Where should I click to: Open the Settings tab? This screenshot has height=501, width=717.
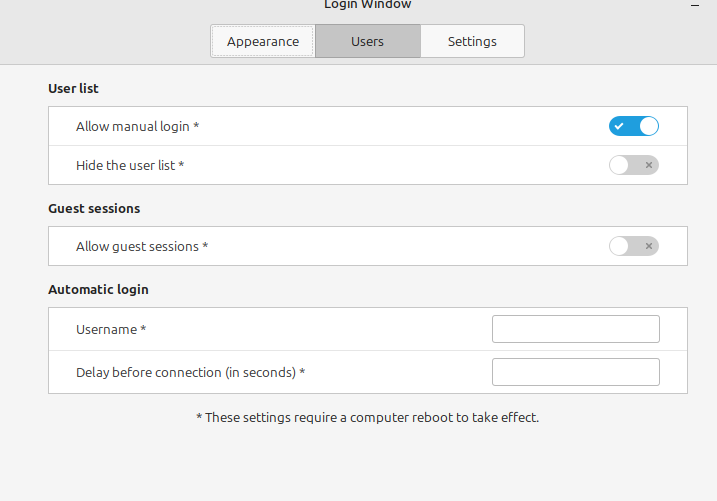click(x=472, y=42)
